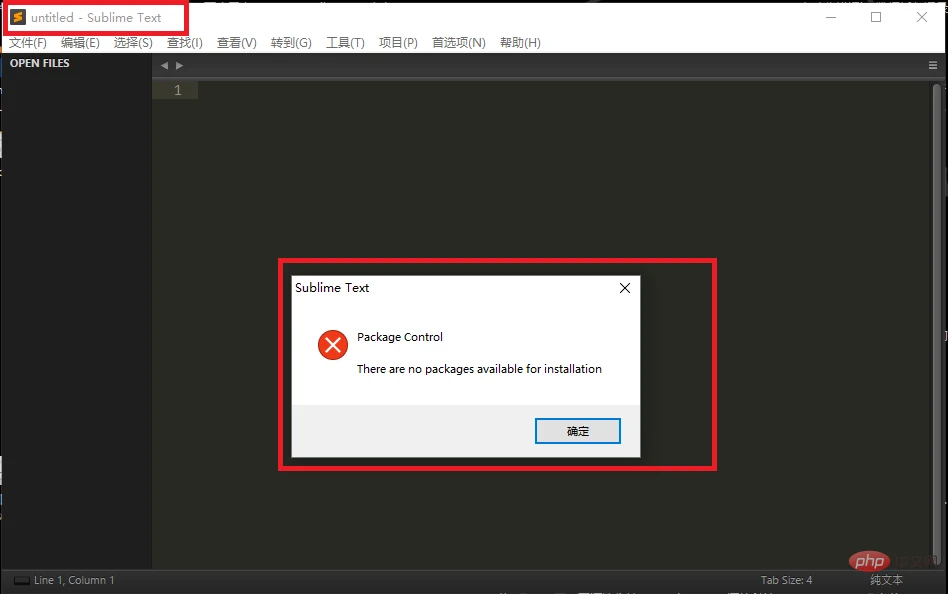The height and width of the screenshot is (594, 948).
Task: Click the Sublime Text app icon in title bar
Action: point(18,18)
